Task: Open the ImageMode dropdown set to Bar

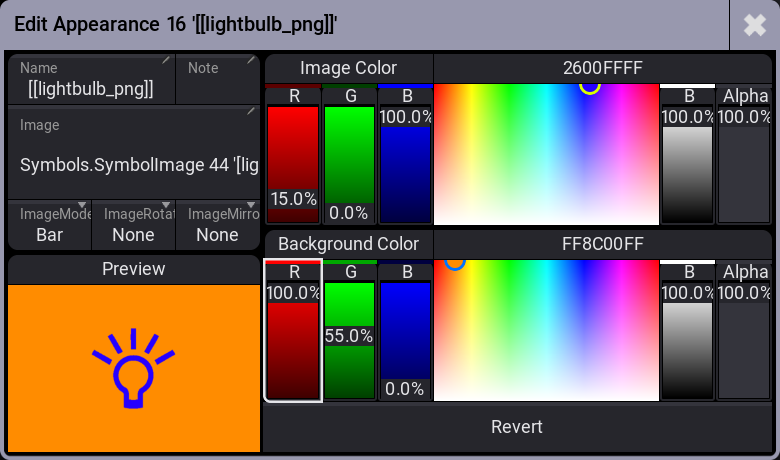Action: (x=50, y=225)
